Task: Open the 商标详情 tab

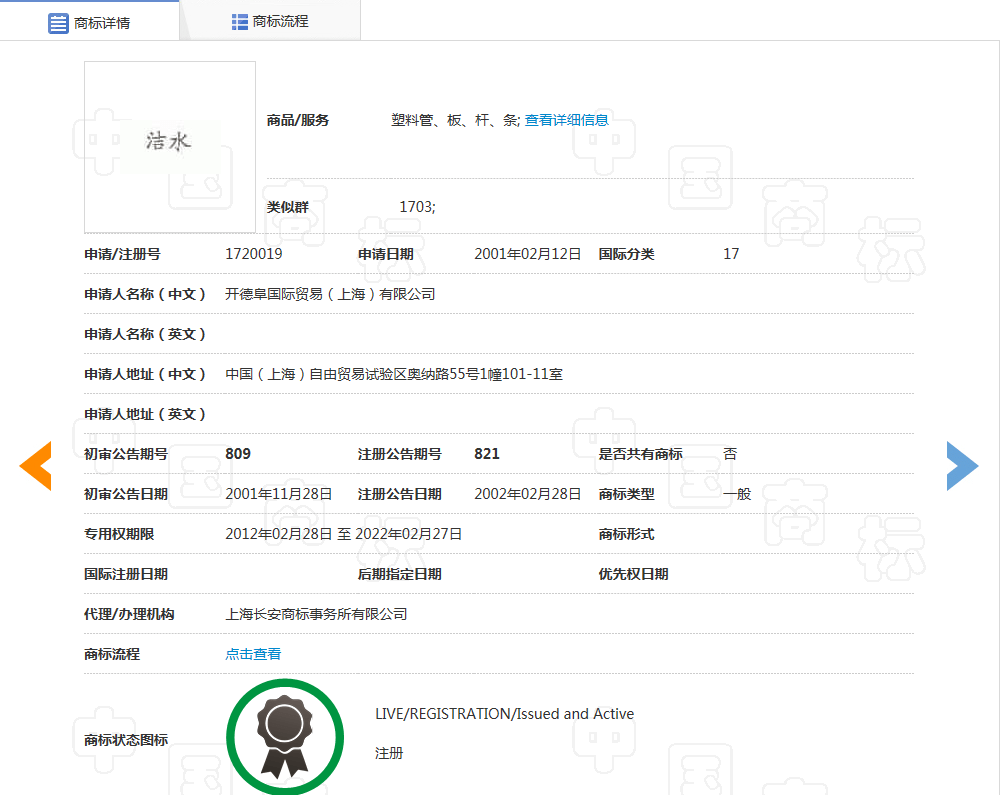Action: click(89, 22)
